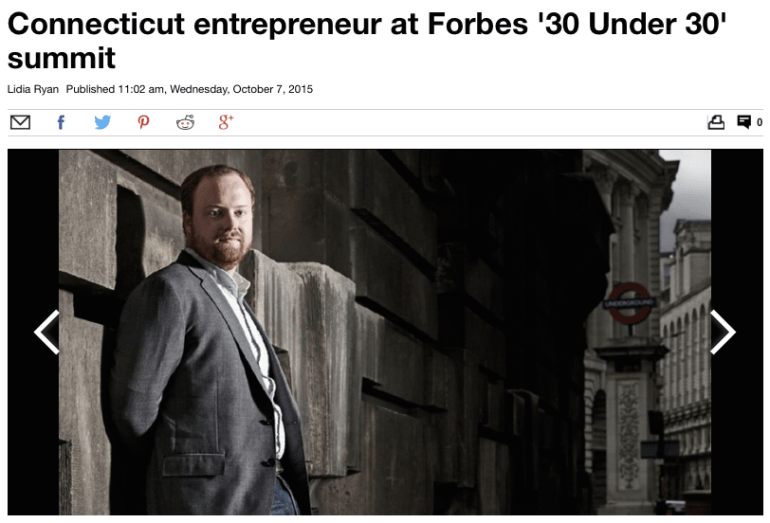Viewport: 770px width, 523px height.
Task: Share the article on Google Plus
Action: click(226, 122)
